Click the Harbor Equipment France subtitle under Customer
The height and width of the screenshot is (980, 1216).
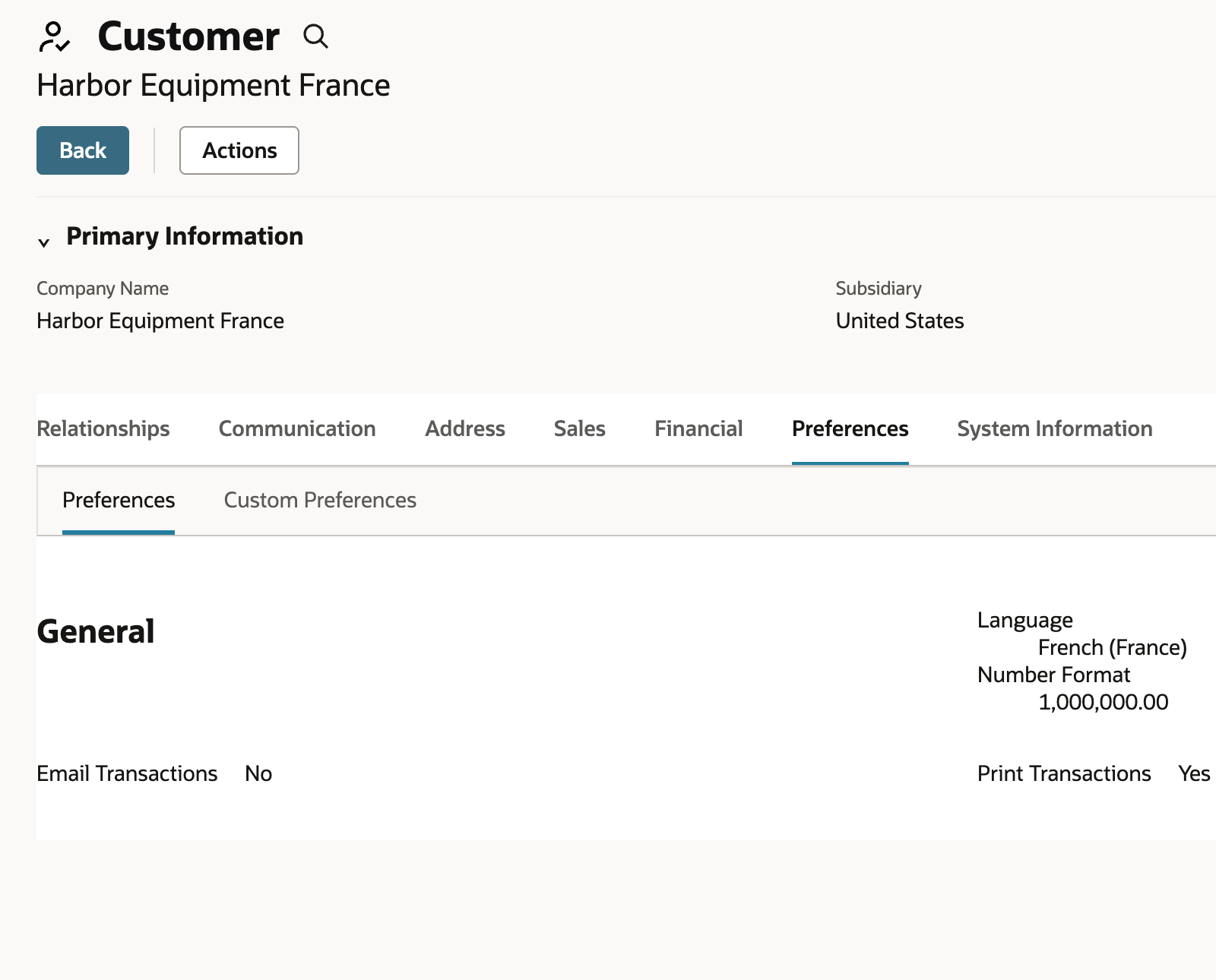tap(214, 85)
